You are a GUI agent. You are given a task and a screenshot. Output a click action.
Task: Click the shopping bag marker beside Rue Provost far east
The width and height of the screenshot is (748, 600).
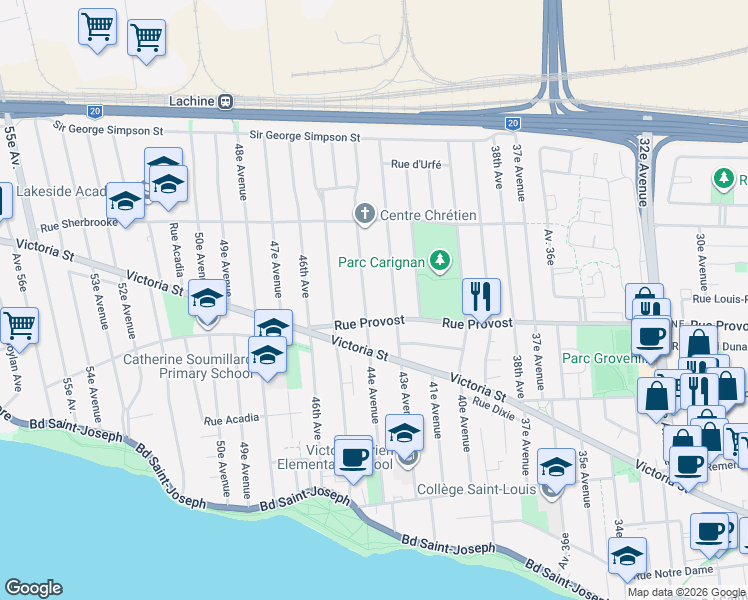(699, 341)
